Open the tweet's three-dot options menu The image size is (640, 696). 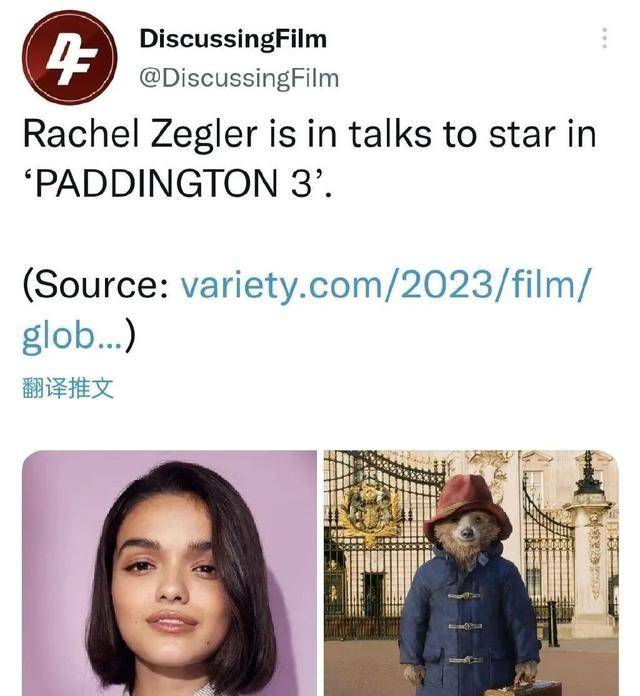604,38
